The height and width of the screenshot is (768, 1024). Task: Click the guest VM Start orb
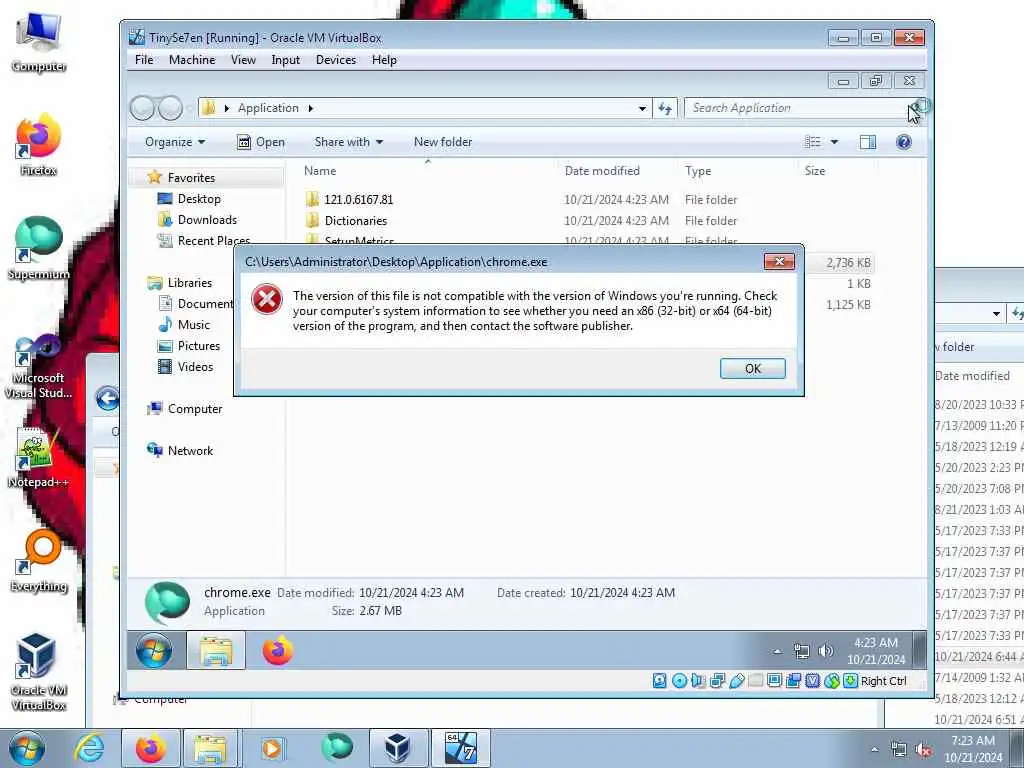(154, 650)
